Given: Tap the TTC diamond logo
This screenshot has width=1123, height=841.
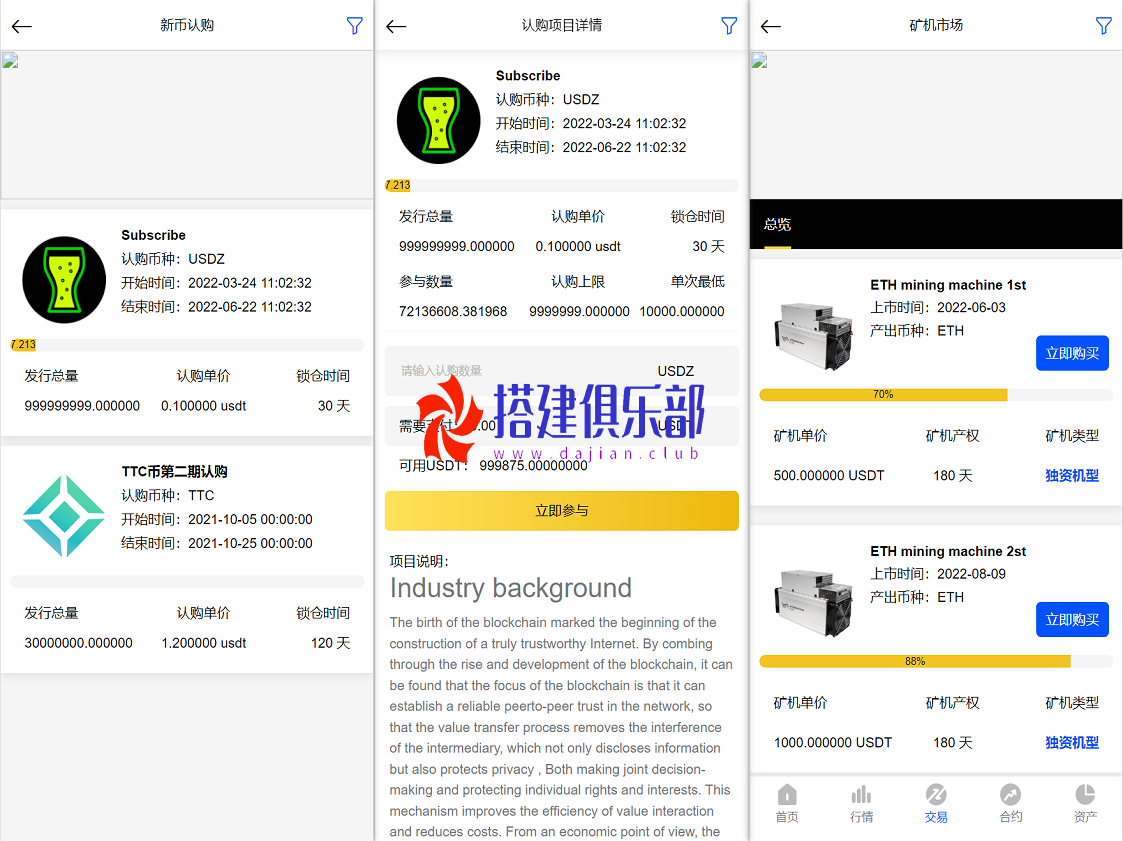Looking at the screenshot, I should click(64, 516).
